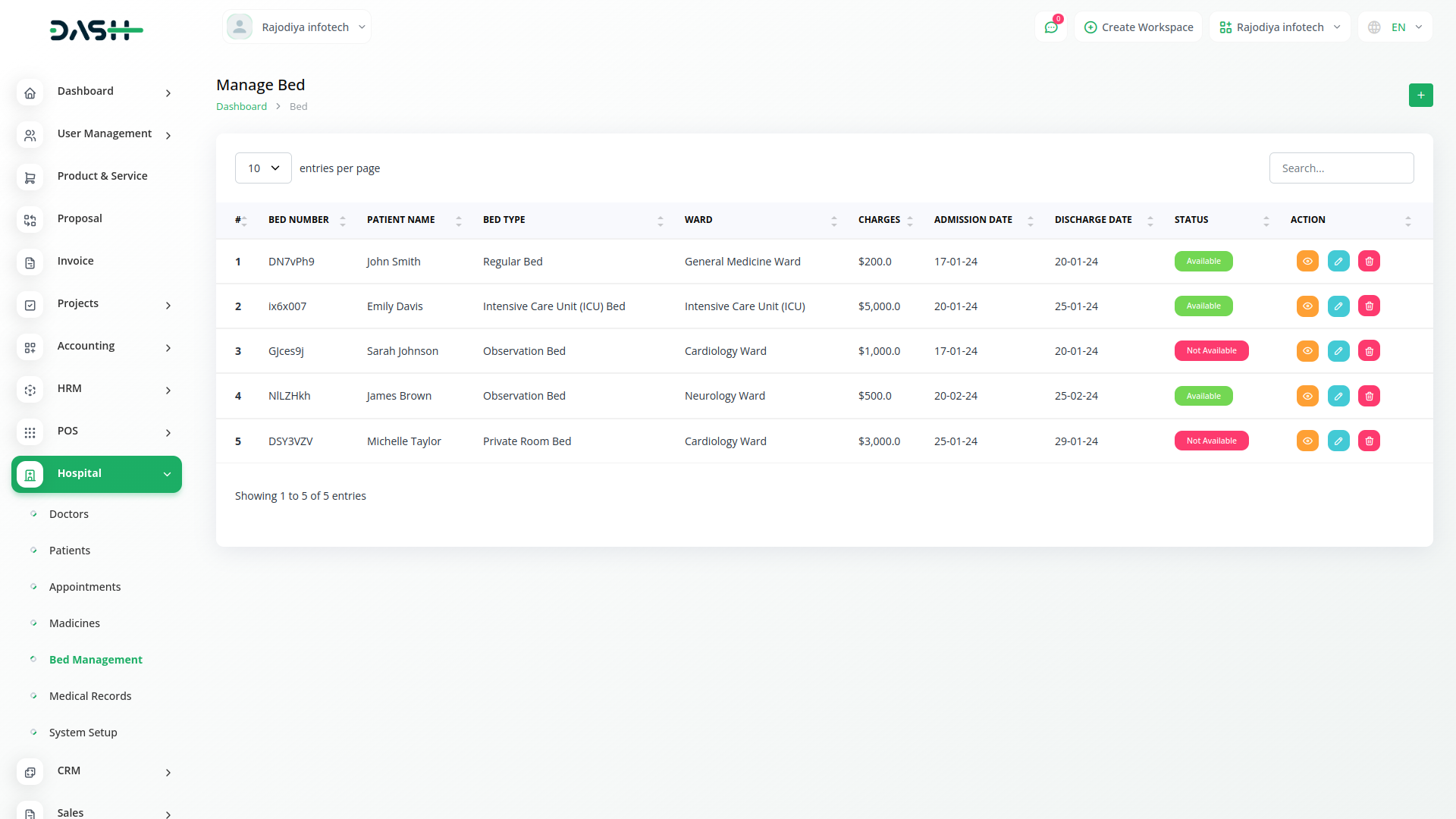Follow the Dashboard breadcrumb link
The image size is (1456, 819).
click(241, 107)
